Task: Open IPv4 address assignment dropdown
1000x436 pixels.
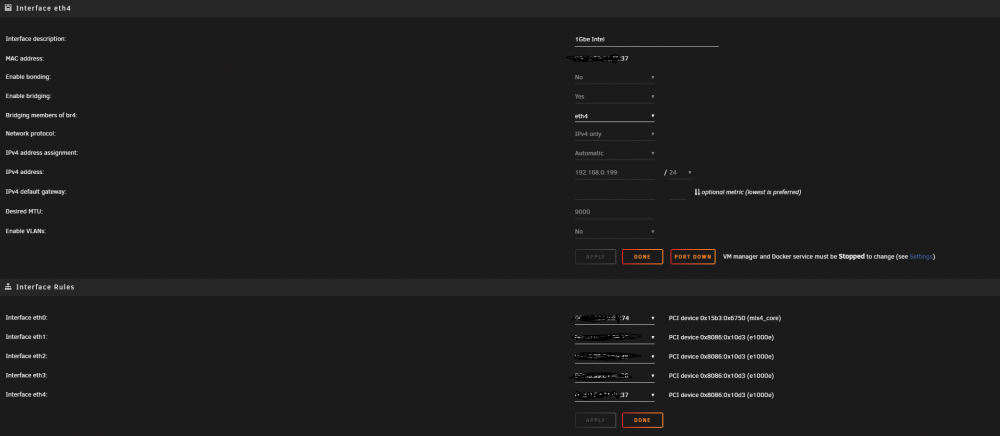Action: (615, 154)
